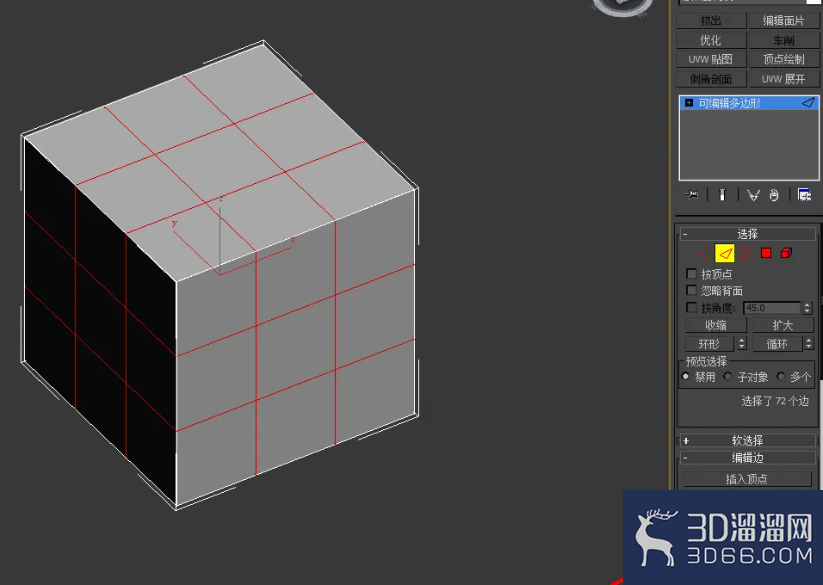Image resolution: width=823 pixels, height=585 pixels.
Task: Click Make Unique icon in stack toolbar
Action: pyautogui.click(x=753, y=195)
